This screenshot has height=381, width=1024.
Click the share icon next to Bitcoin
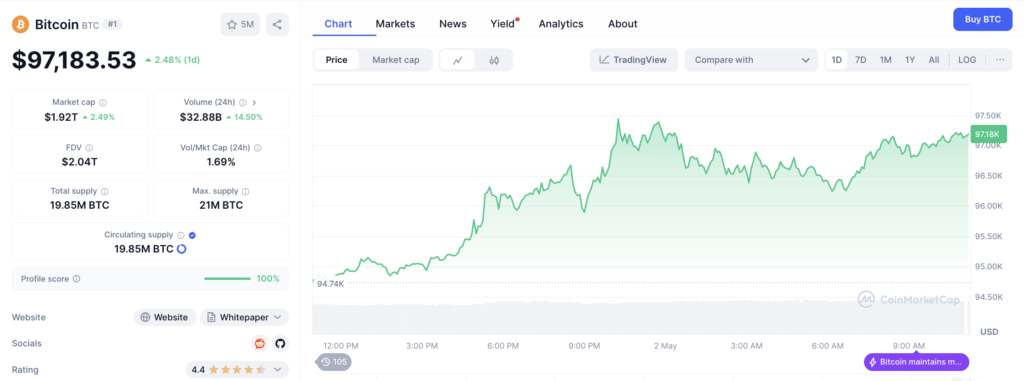point(277,25)
